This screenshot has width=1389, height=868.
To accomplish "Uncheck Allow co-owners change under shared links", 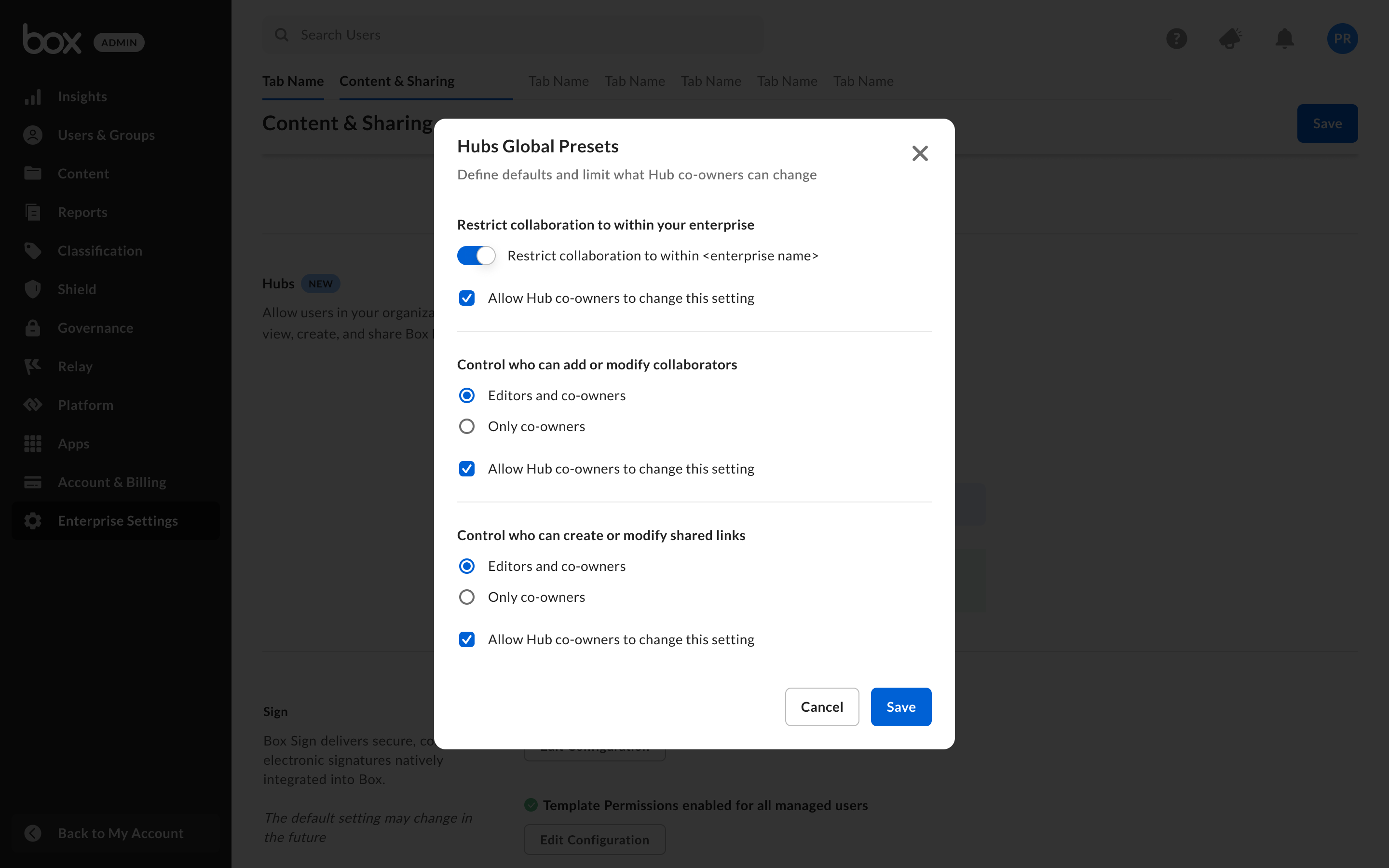I will pos(467,639).
